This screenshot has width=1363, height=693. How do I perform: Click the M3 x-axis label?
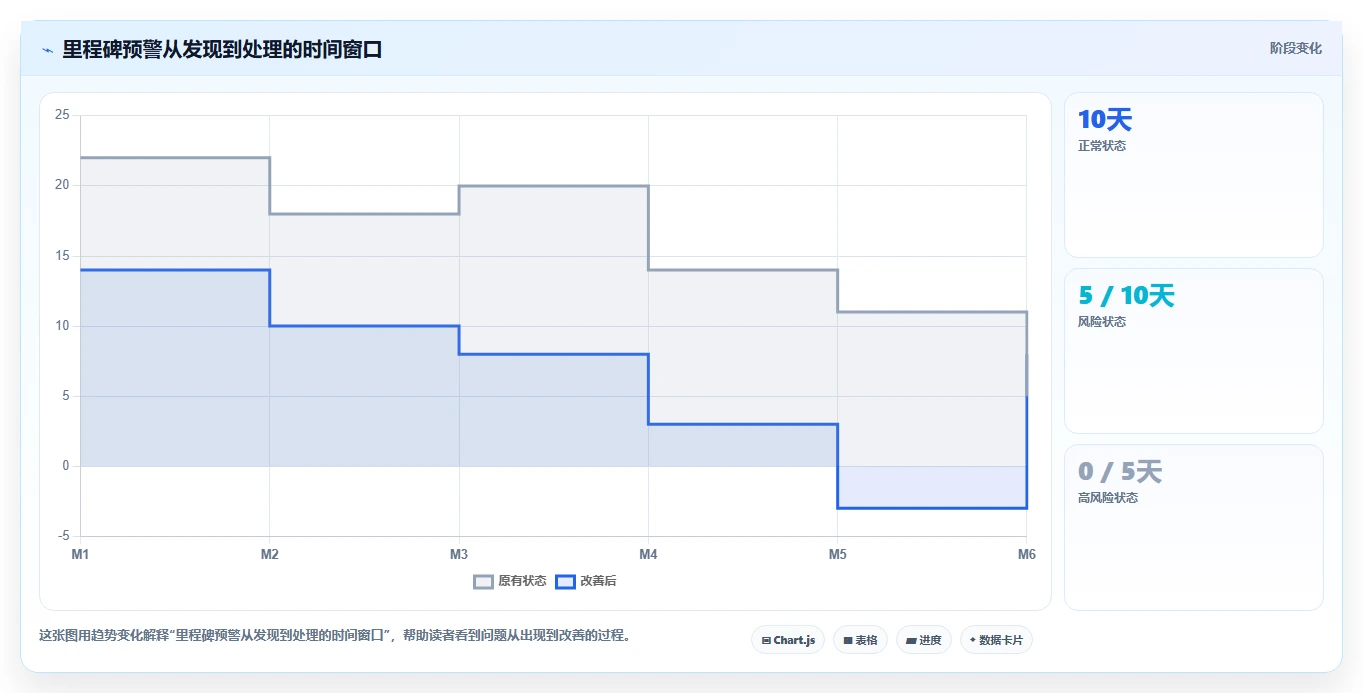click(459, 554)
